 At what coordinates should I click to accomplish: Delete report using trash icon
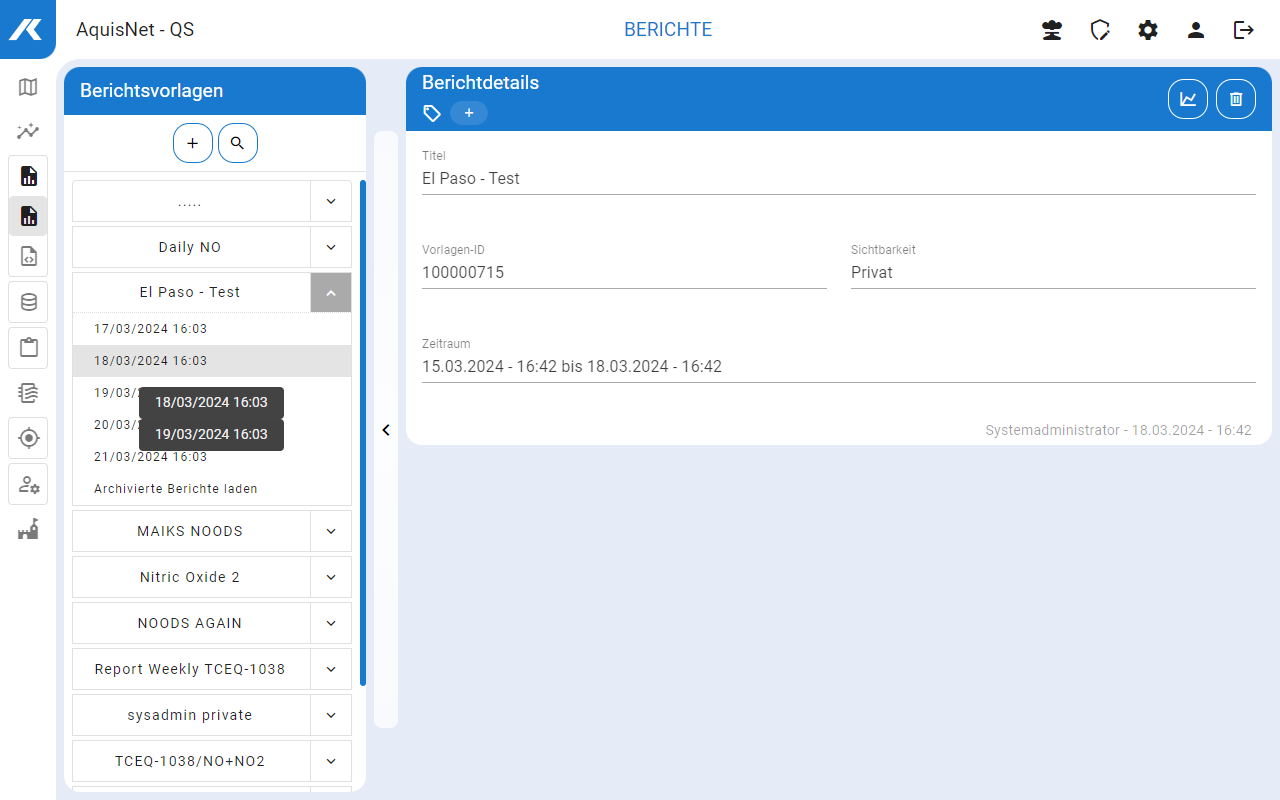pyautogui.click(x=1235, y=99)
